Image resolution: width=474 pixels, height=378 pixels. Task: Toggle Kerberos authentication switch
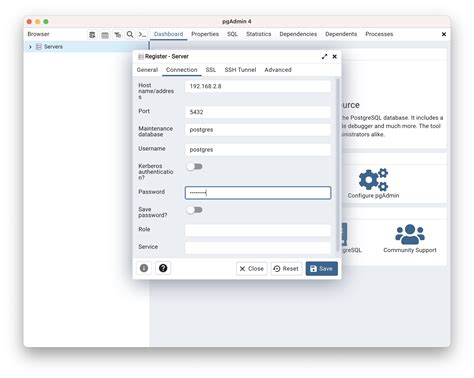coord(195,167)
